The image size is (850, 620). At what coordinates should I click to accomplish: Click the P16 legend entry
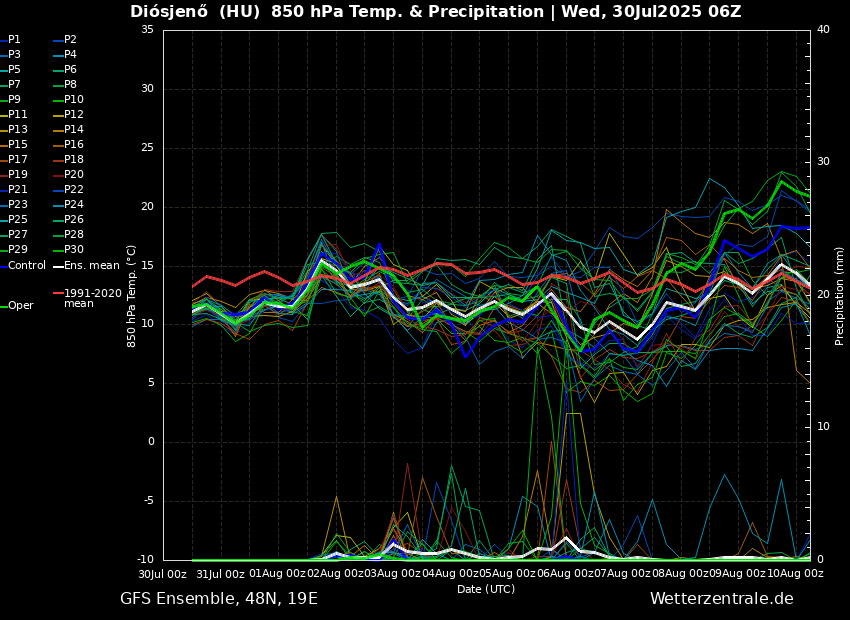tap(74, 145)
